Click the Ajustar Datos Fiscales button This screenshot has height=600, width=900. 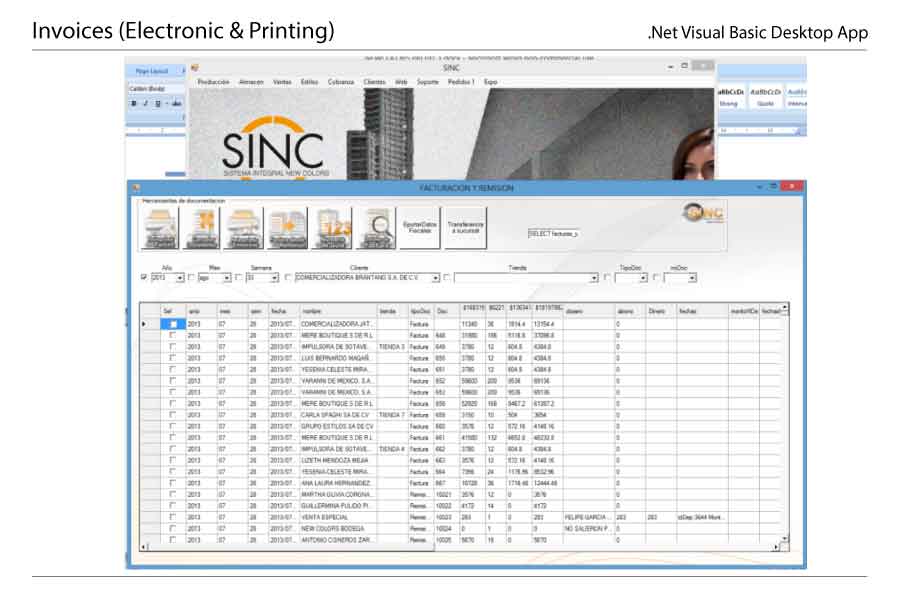click(420, 228)
